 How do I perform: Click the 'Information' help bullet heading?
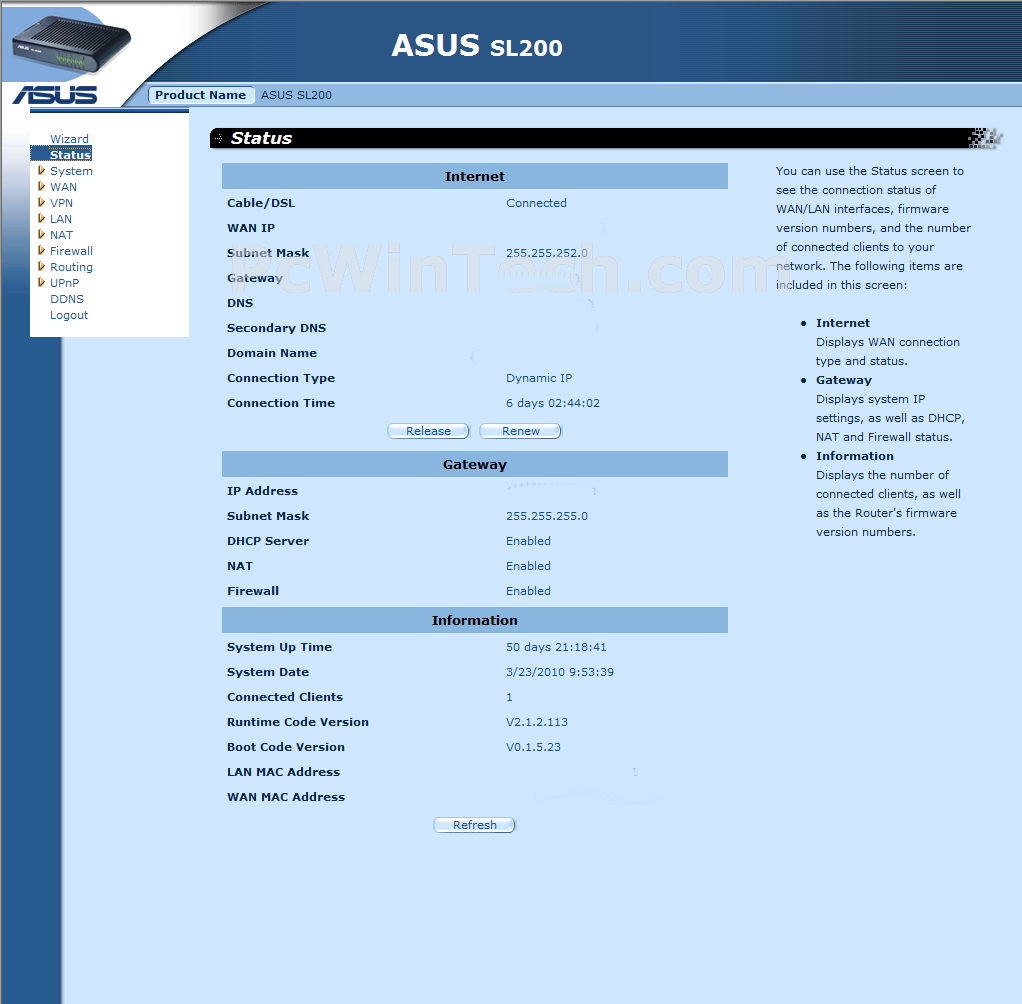point(854,456)
